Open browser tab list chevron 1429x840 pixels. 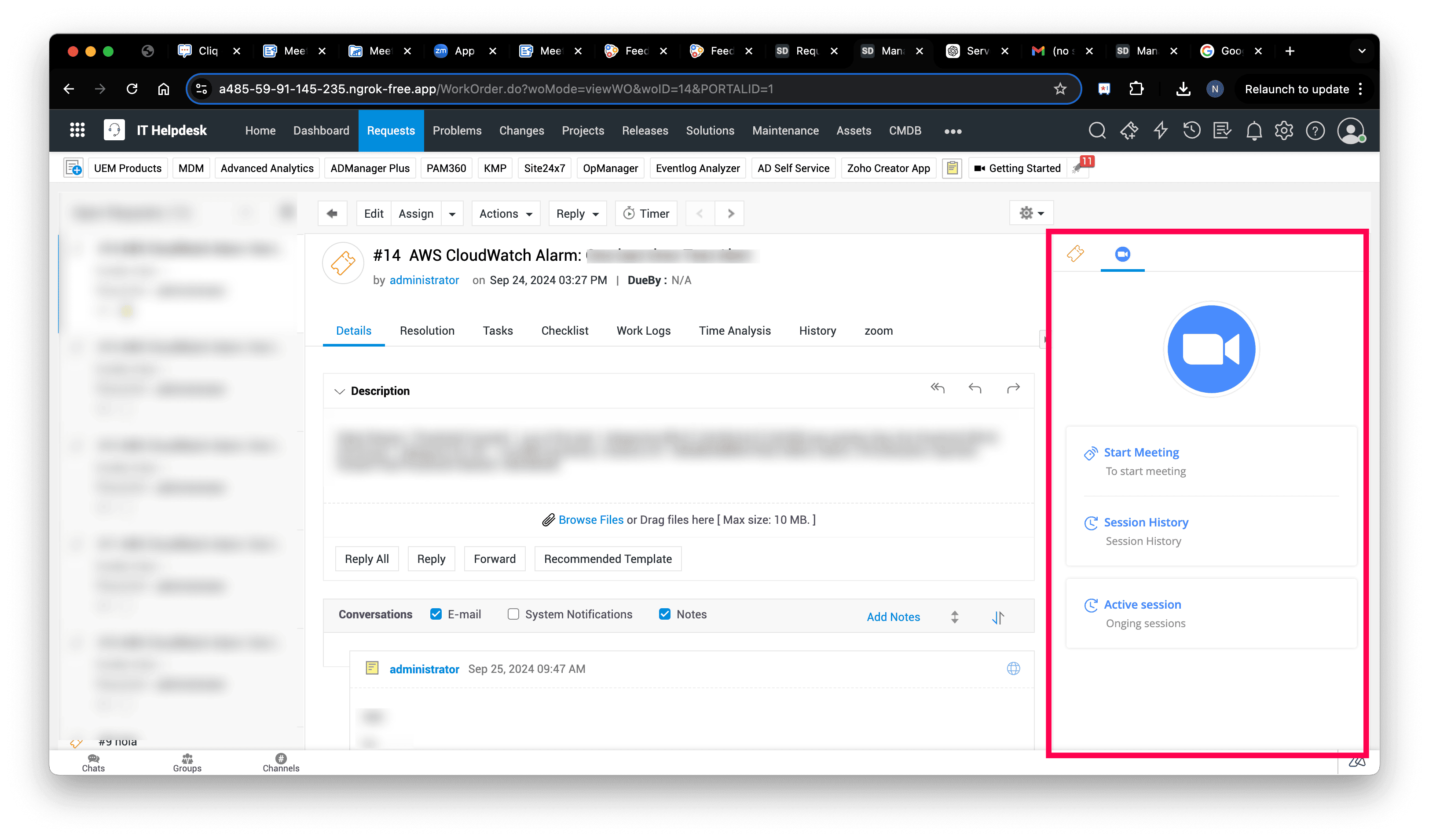pos(1362,51)
